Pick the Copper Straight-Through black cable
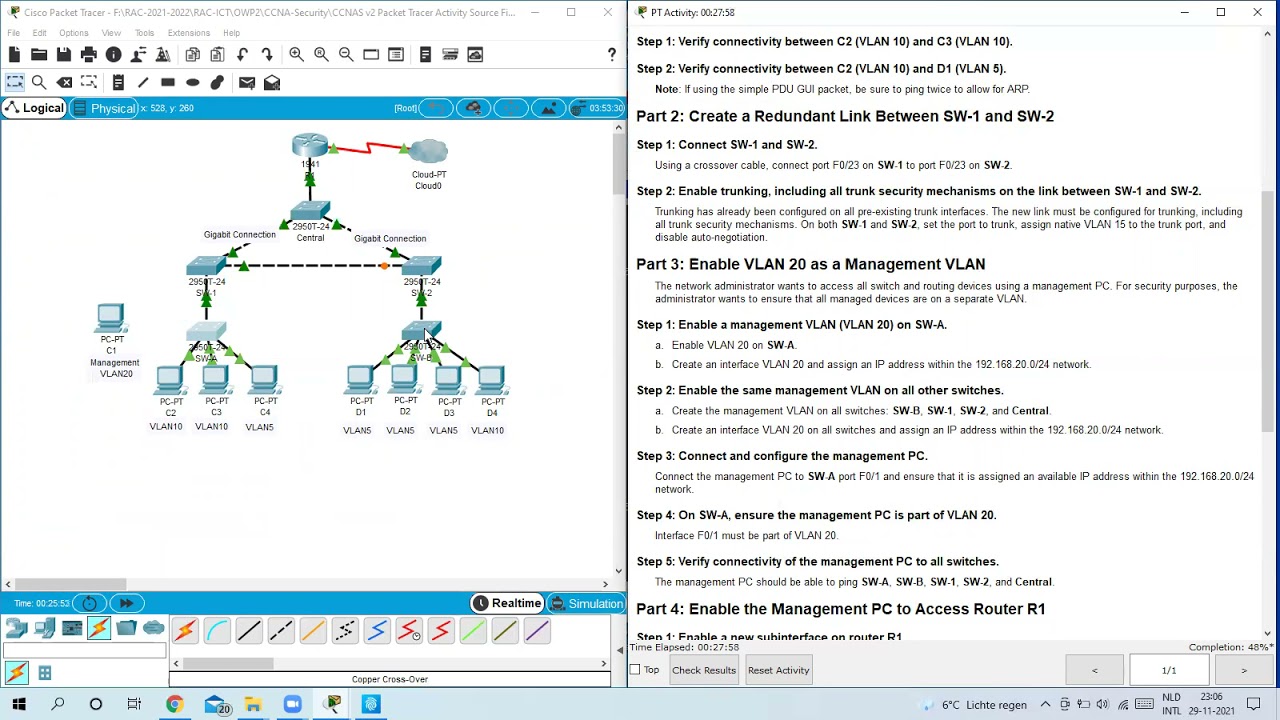This screenshot has width=1280, height=720. (249, 631)
